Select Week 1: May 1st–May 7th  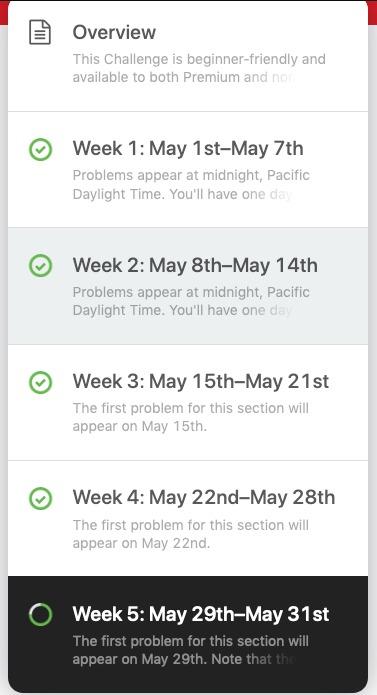coord(188,170)
